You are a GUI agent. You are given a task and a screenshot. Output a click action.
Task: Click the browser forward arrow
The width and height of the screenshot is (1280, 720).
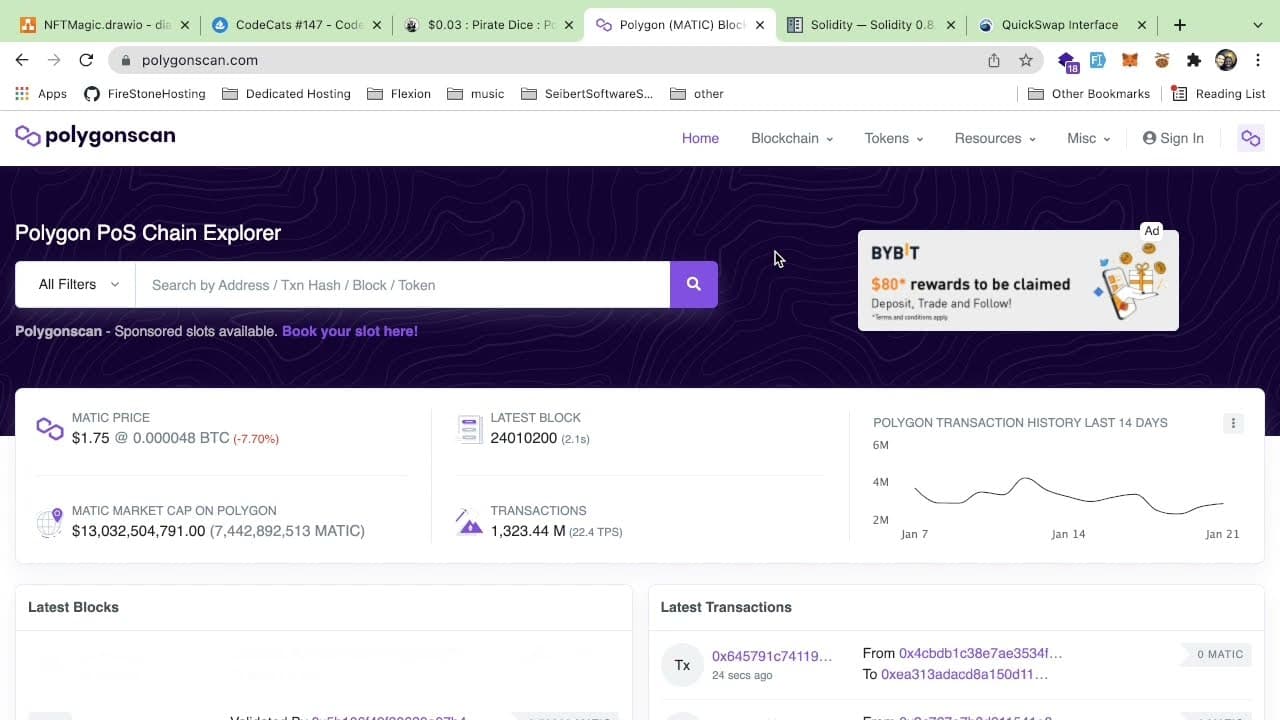click(54, 60)
